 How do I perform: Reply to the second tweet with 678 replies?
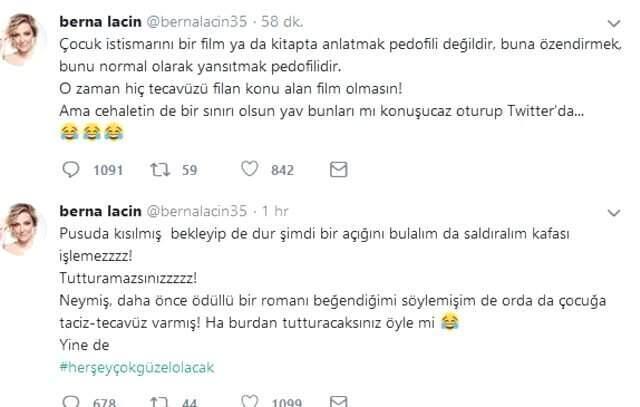pos(70,400)
